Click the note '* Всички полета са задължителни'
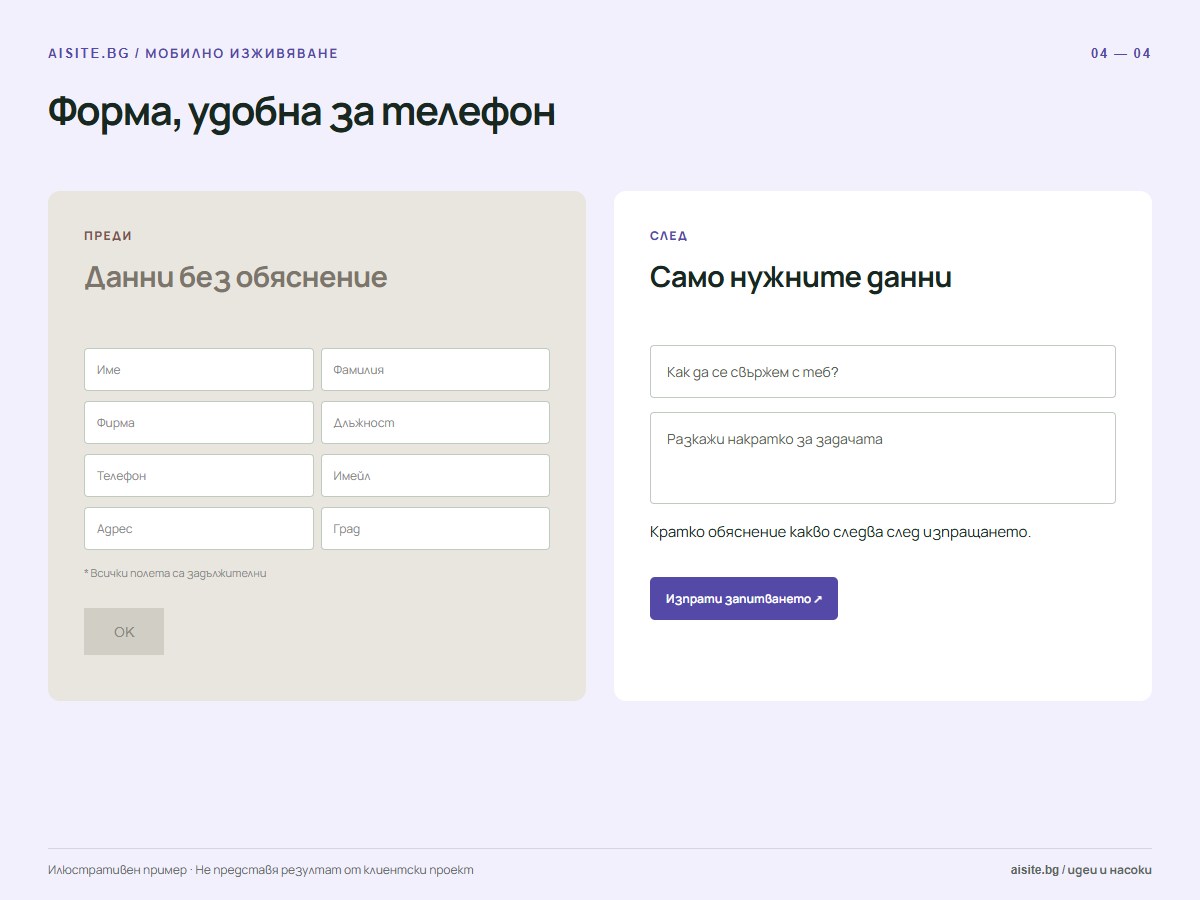This screenshot has width=1200, height=900. tap(175, 574)
